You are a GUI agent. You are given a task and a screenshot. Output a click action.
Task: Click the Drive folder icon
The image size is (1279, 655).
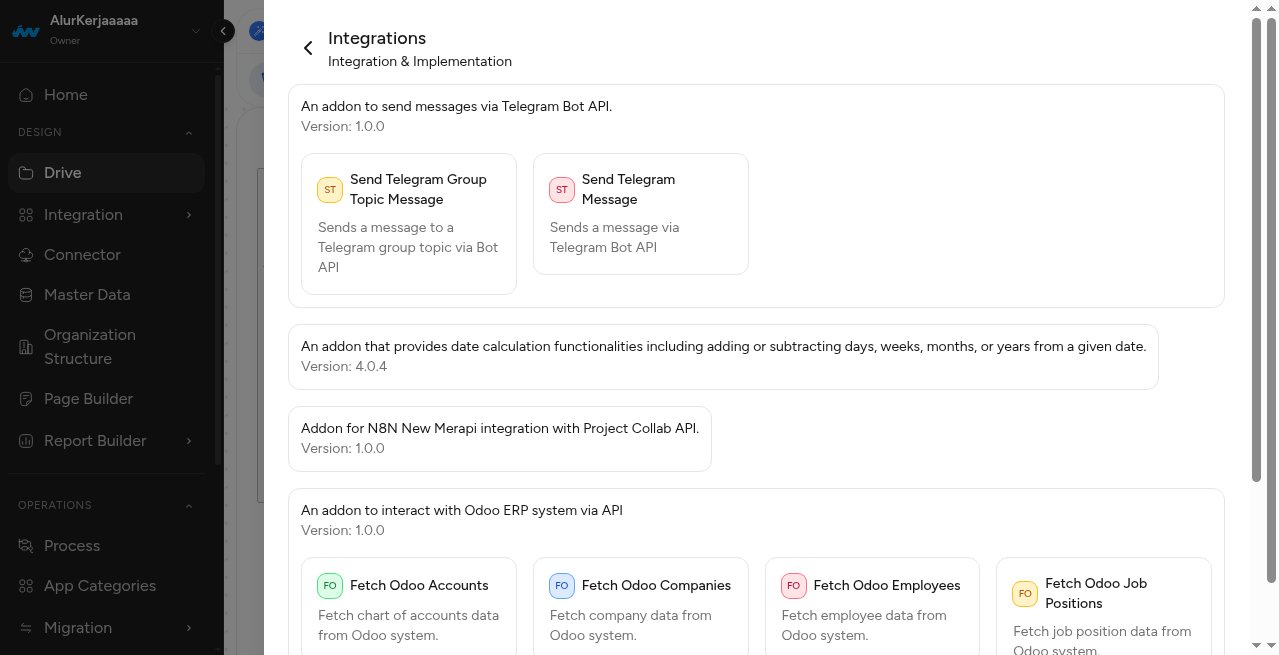click(26, 173)
